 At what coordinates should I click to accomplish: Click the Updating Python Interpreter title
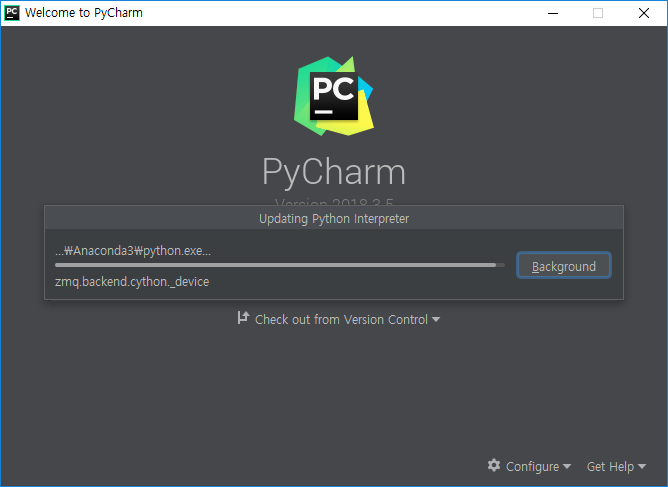(x=334, y=219)
